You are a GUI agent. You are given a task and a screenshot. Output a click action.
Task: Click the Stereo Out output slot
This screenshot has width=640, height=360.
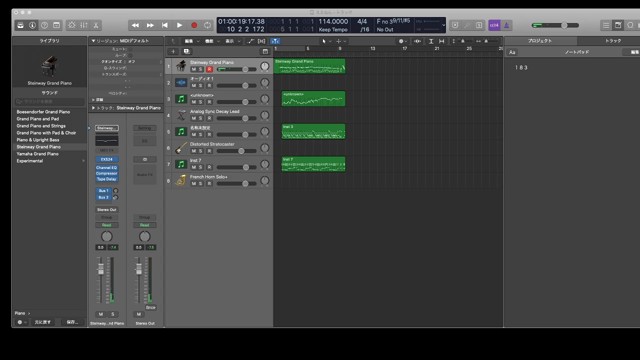(x=107, y=209)
